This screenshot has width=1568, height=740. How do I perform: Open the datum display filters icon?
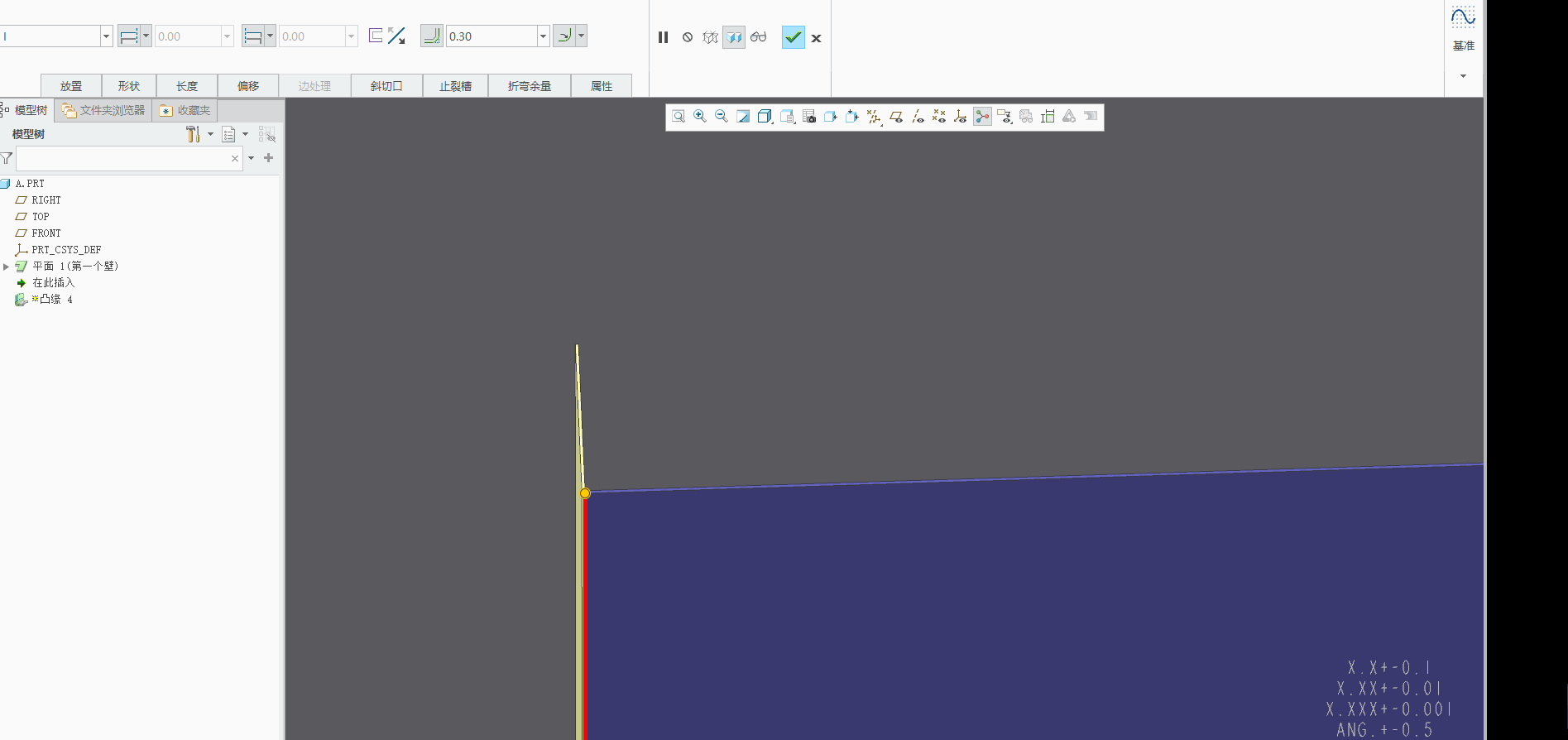[x=875, y=117]
